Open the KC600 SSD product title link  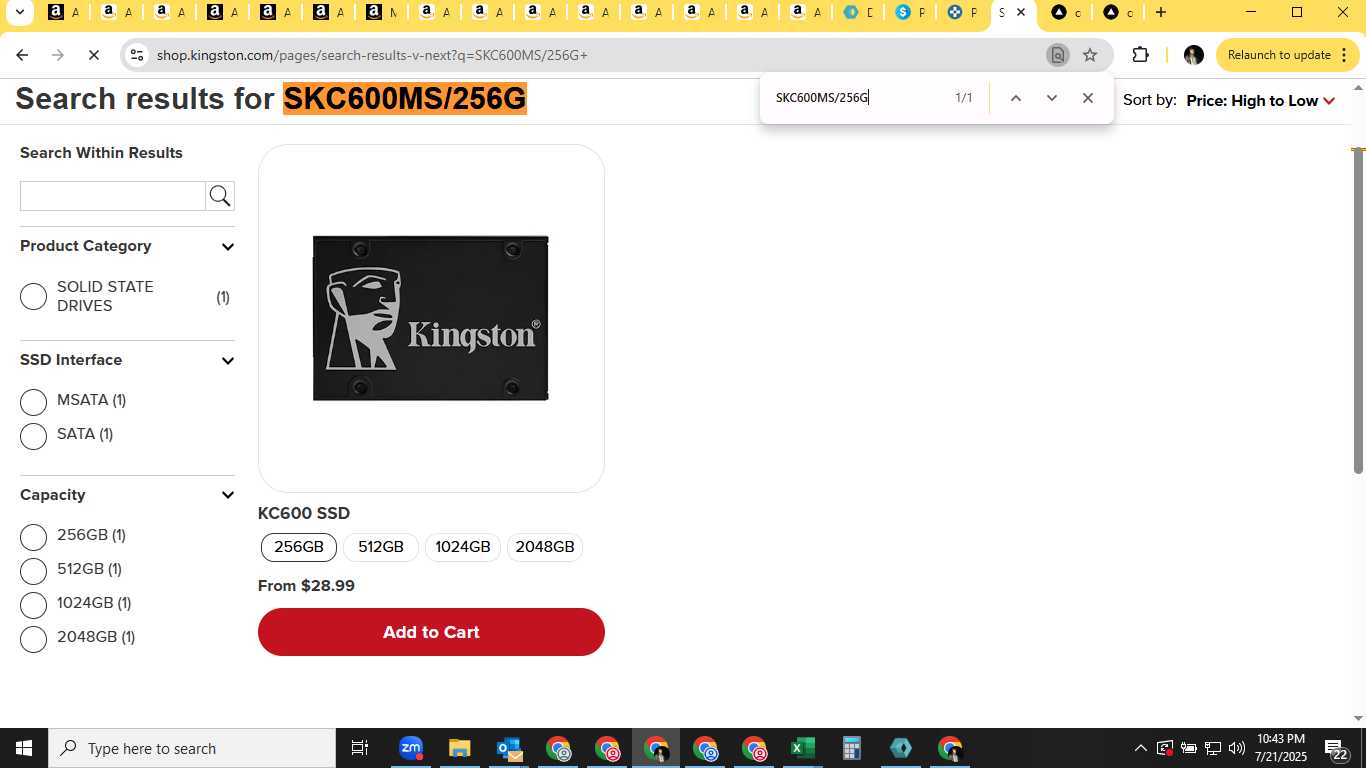point(304,513)
